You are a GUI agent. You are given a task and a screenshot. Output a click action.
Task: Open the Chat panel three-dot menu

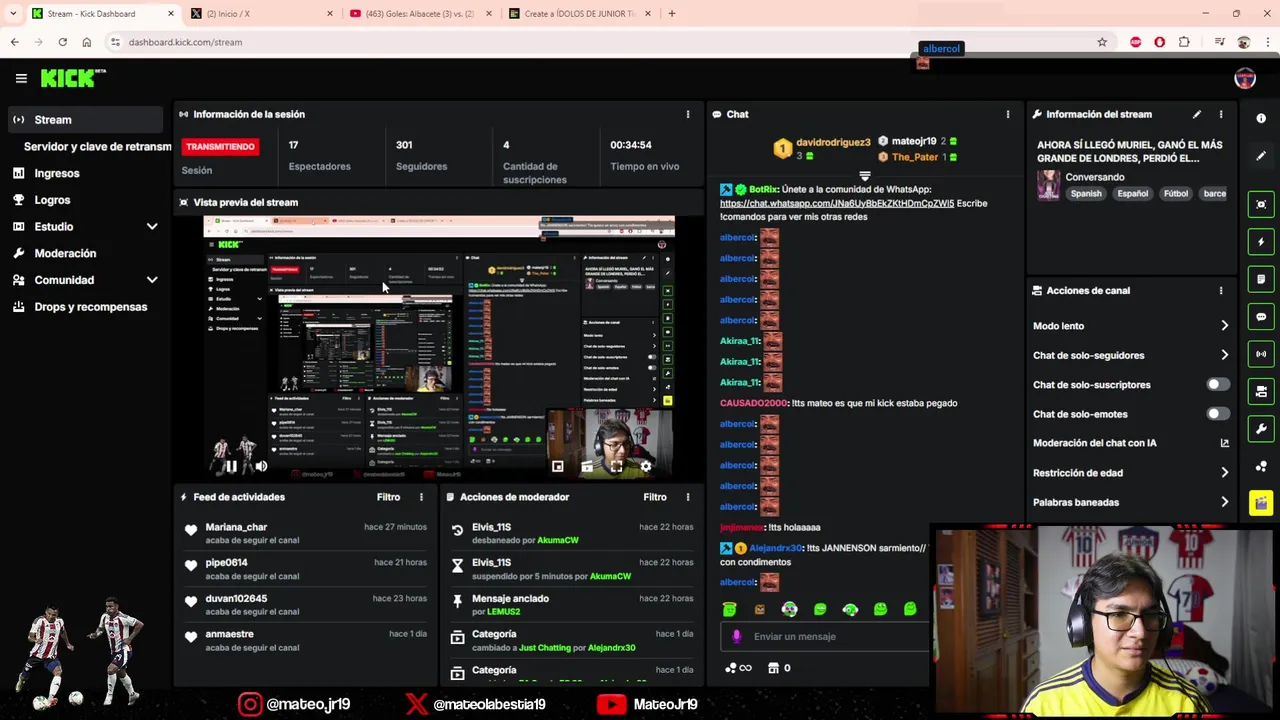point(1008,114)
